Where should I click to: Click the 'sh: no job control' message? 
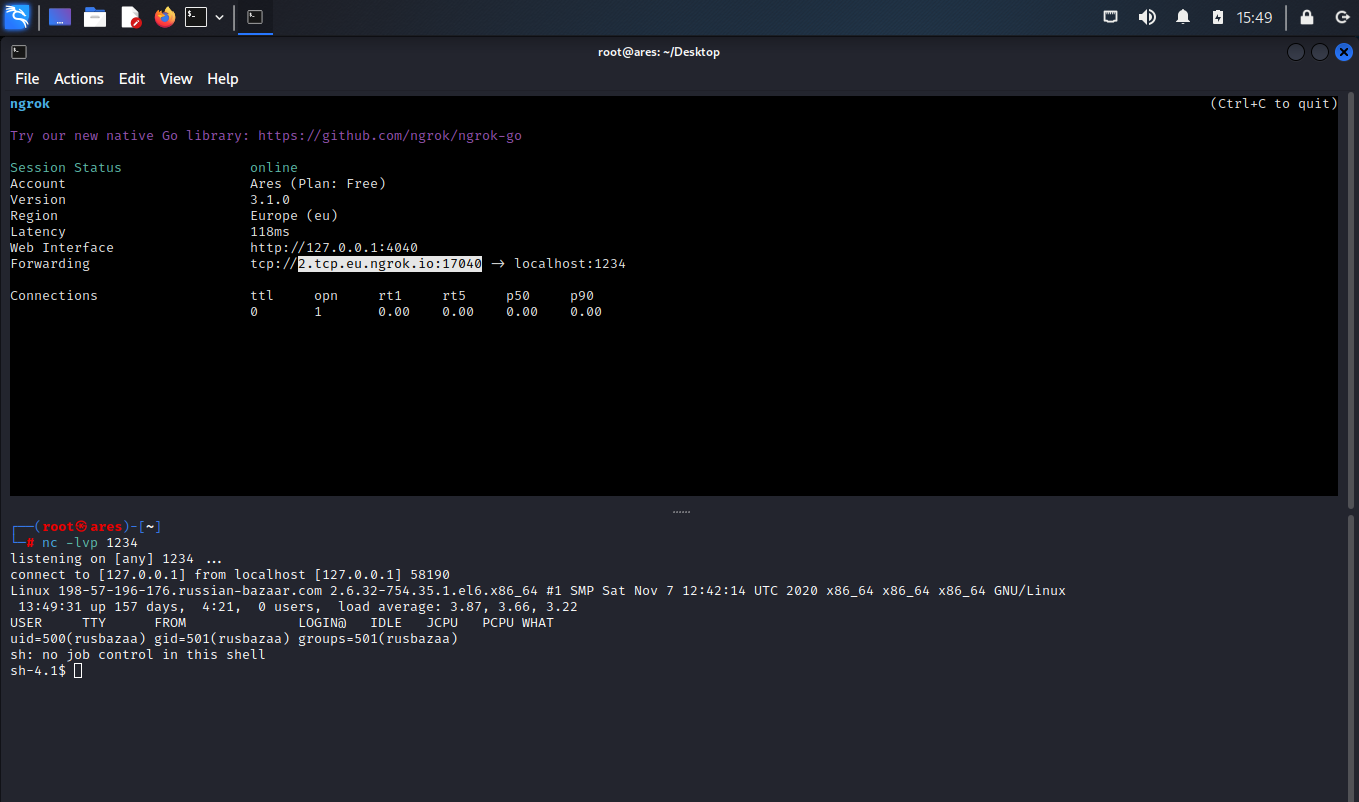click(x=138, y=655)
